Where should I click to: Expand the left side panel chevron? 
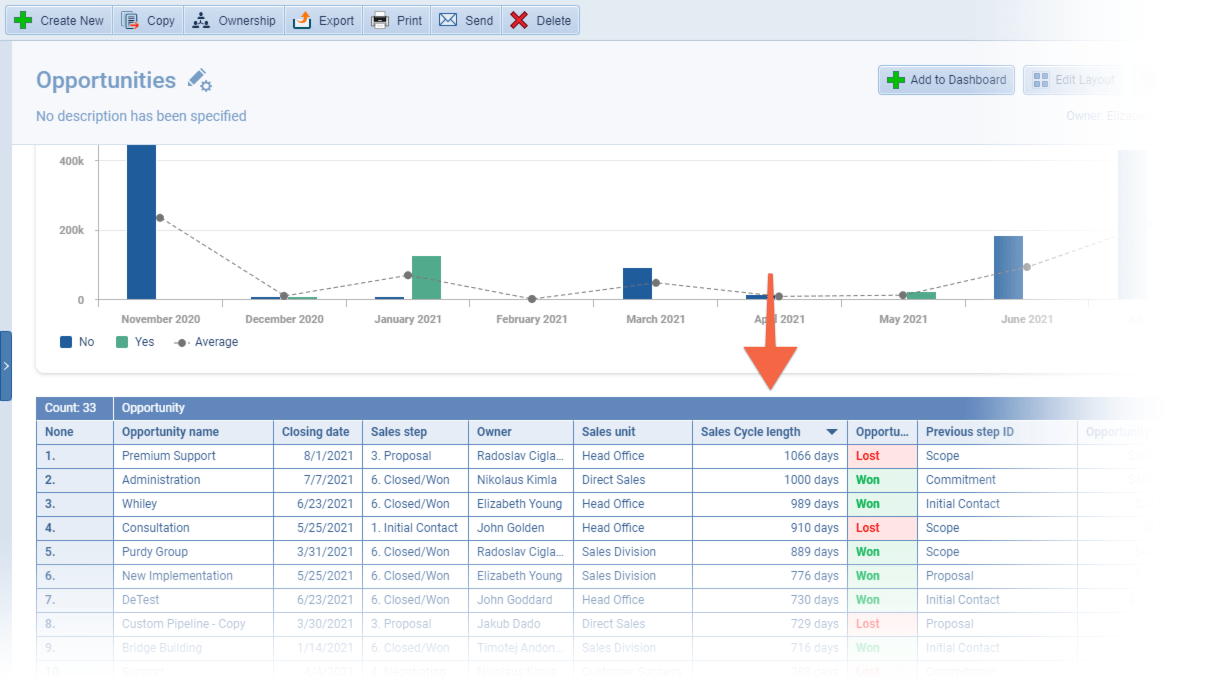click(x=6, y=366)
